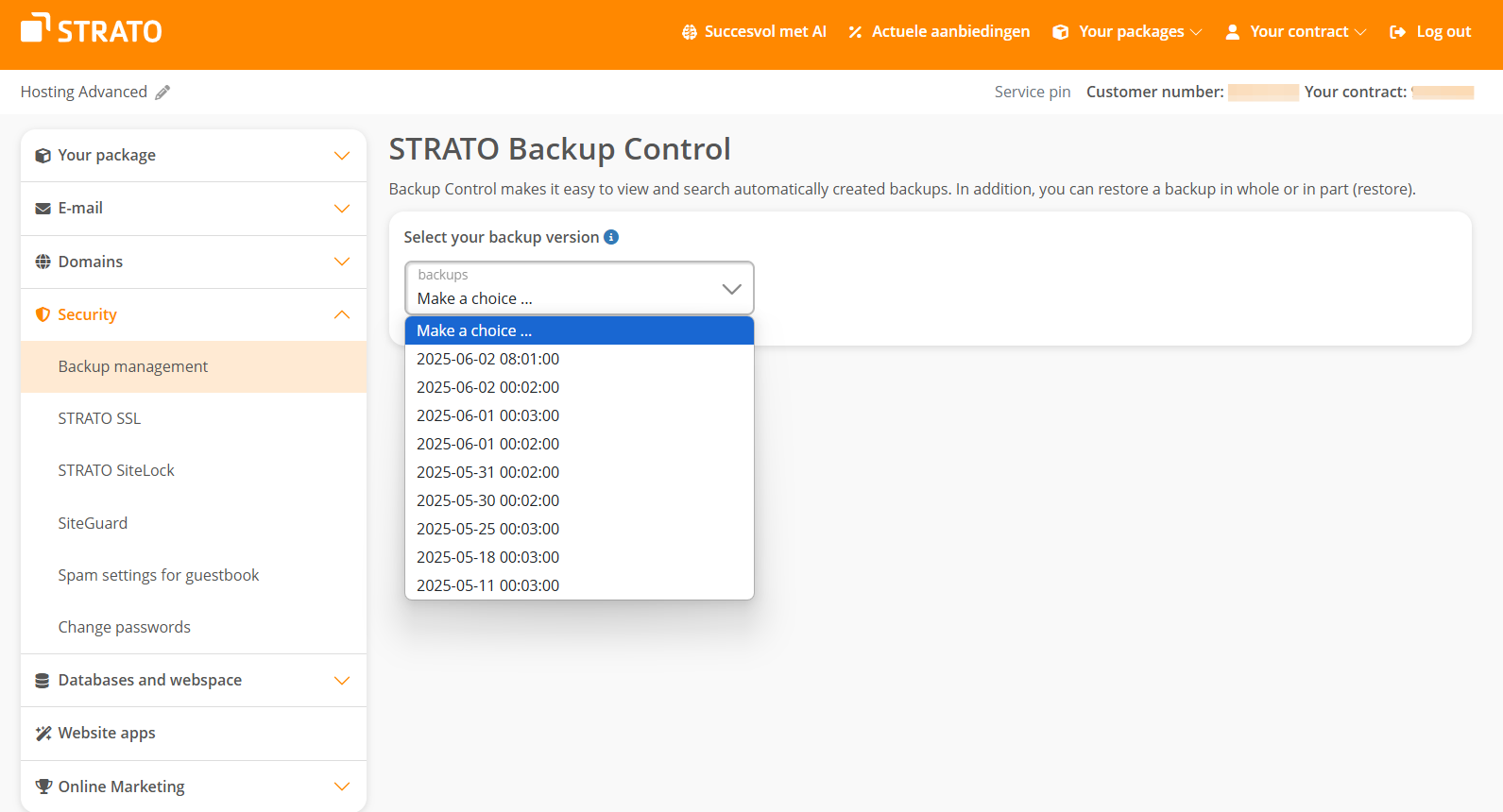Image resolution: width=1503 pixels, height=812 pixels.
Task: Click the log out arrow icon
Action: pos(1398,32)
